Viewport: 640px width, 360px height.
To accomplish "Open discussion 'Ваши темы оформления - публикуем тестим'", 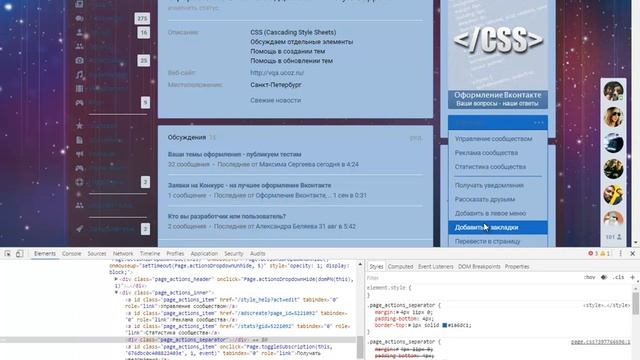I will coord(234,154).
